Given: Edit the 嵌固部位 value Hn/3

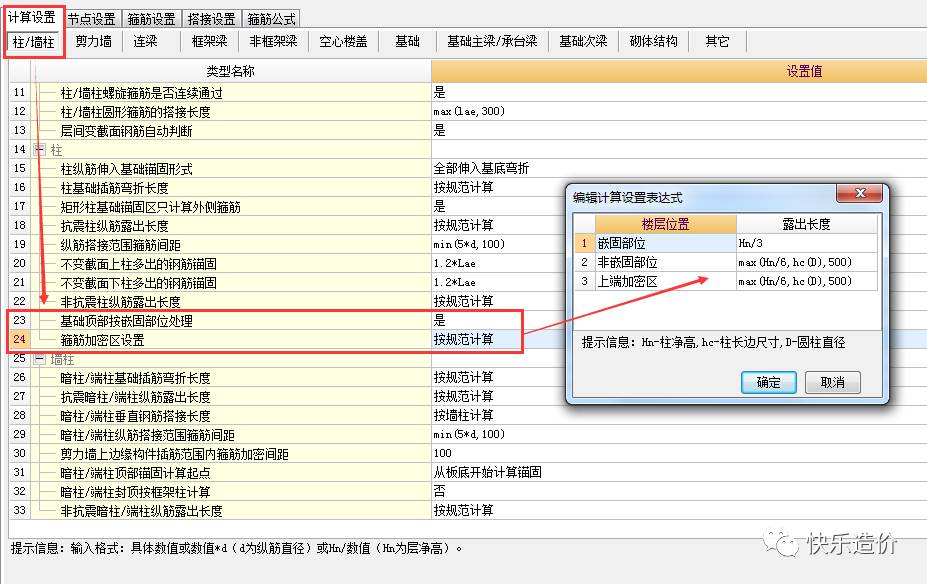Looking at the screenshot, I should tap(807, 243).
